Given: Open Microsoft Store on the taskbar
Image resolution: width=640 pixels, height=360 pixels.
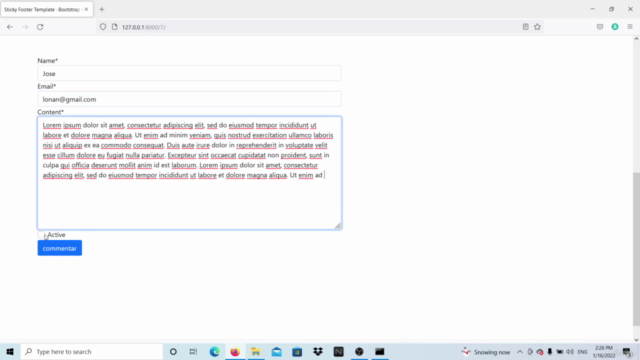Looking at the screenshot, I should [297, 351].
